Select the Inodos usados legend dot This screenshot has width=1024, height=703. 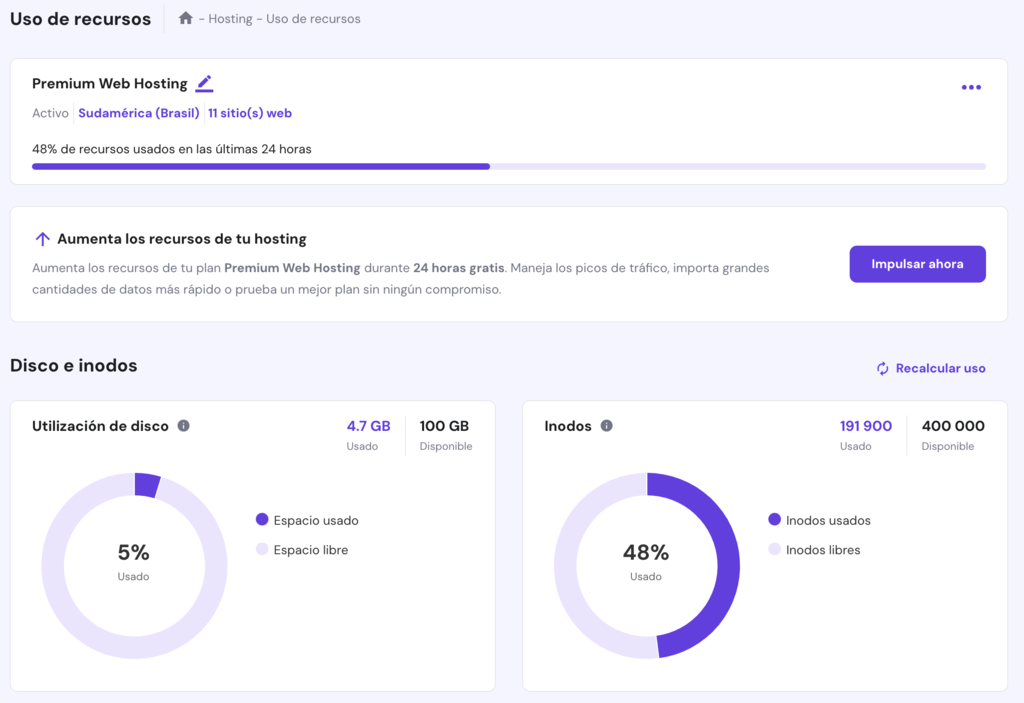coord(774,520)
